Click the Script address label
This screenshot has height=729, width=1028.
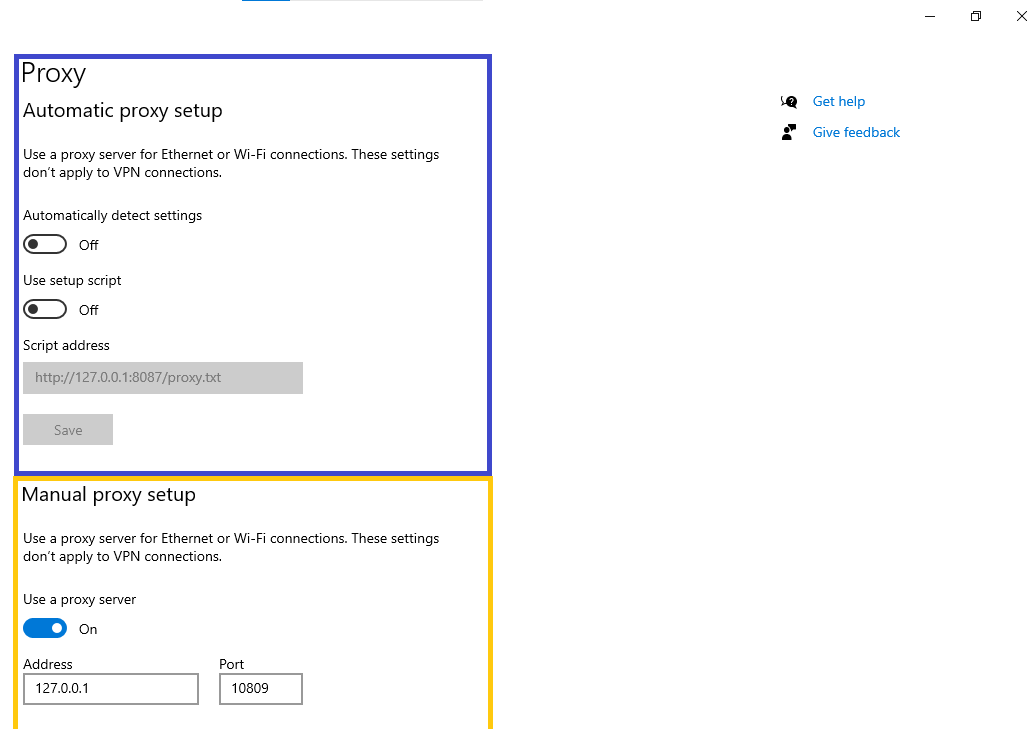[x=66, y=345]
